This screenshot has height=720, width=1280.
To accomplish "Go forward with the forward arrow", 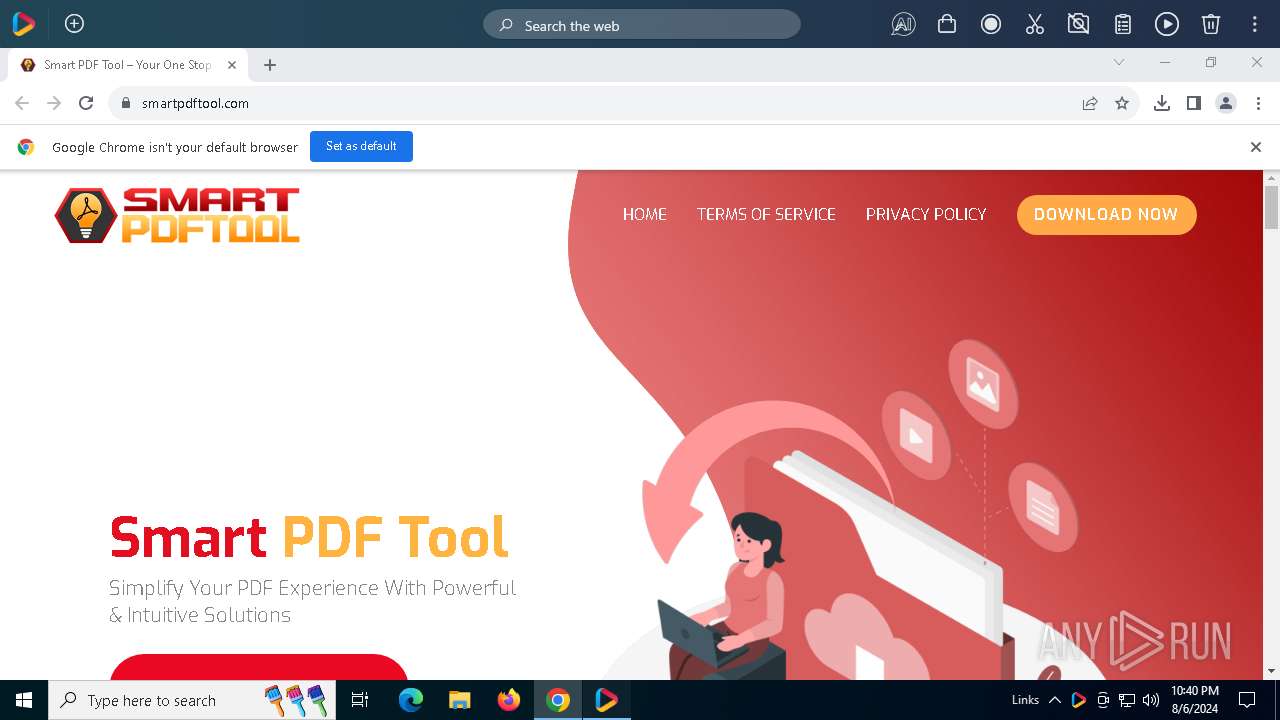I will [54, 103].
